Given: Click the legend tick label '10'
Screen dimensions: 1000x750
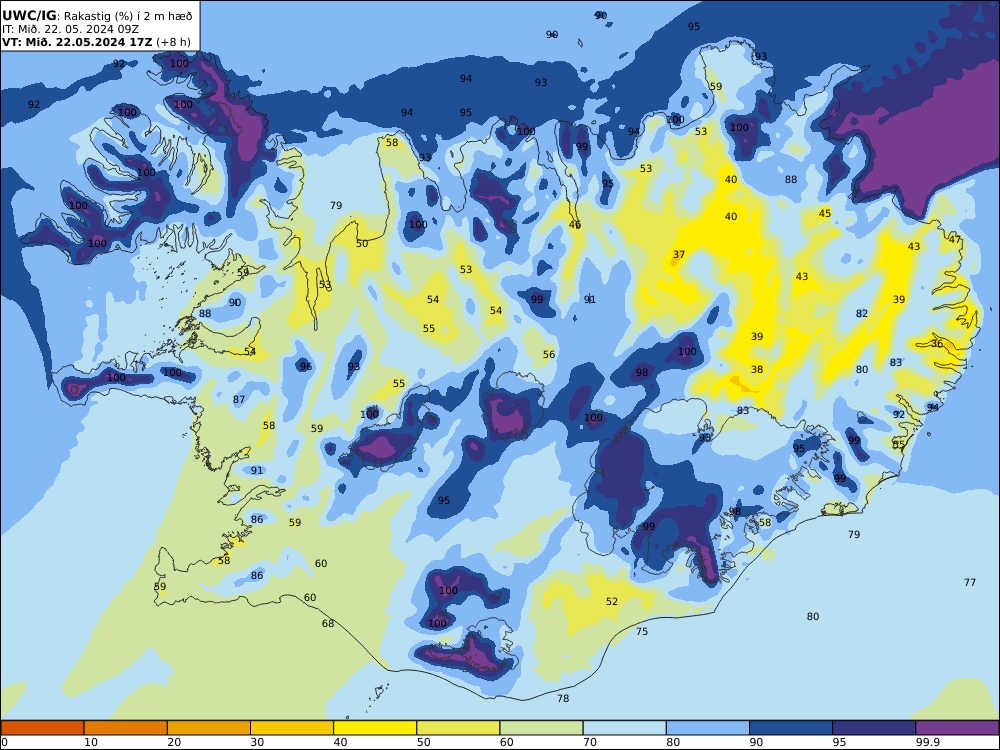Looking at the screenshot, I should (91, 742).
